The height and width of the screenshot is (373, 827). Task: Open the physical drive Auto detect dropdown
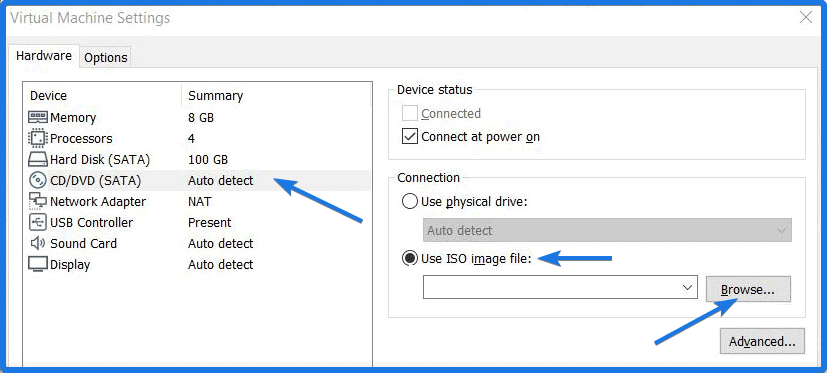click(607, 231)
